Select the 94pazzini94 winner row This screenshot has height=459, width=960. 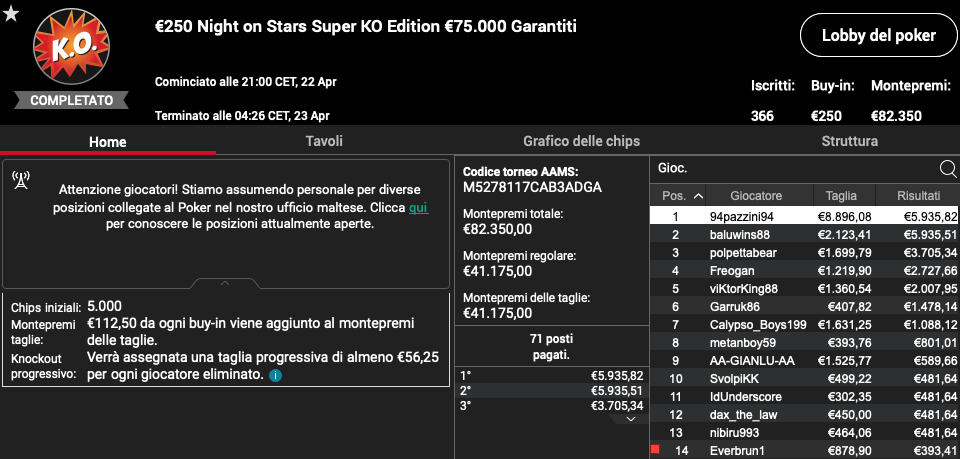coord(804,216)
